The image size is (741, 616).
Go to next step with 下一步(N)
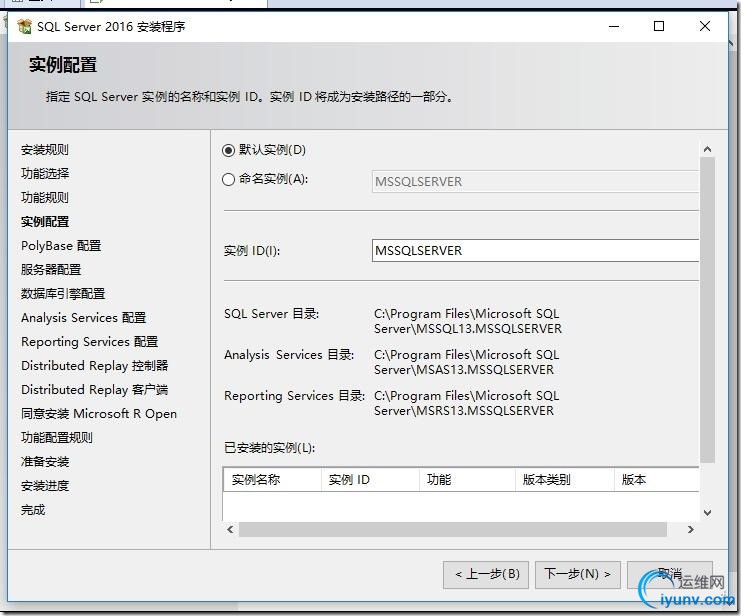577,574
